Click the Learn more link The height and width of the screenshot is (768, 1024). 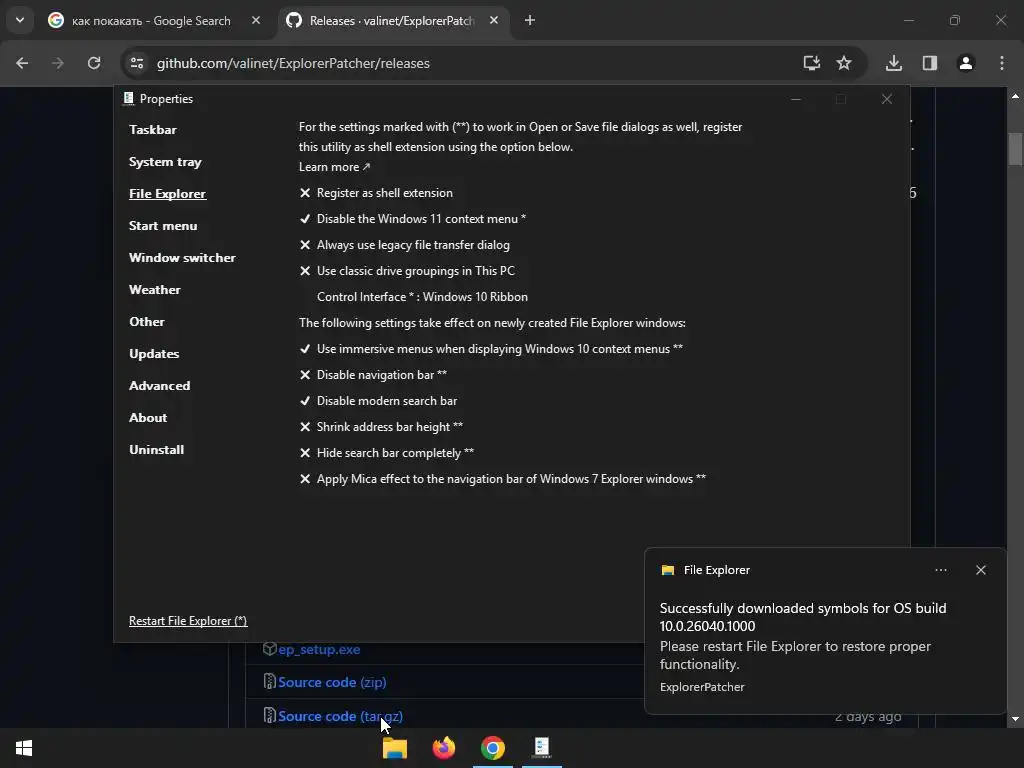point(334,167)
